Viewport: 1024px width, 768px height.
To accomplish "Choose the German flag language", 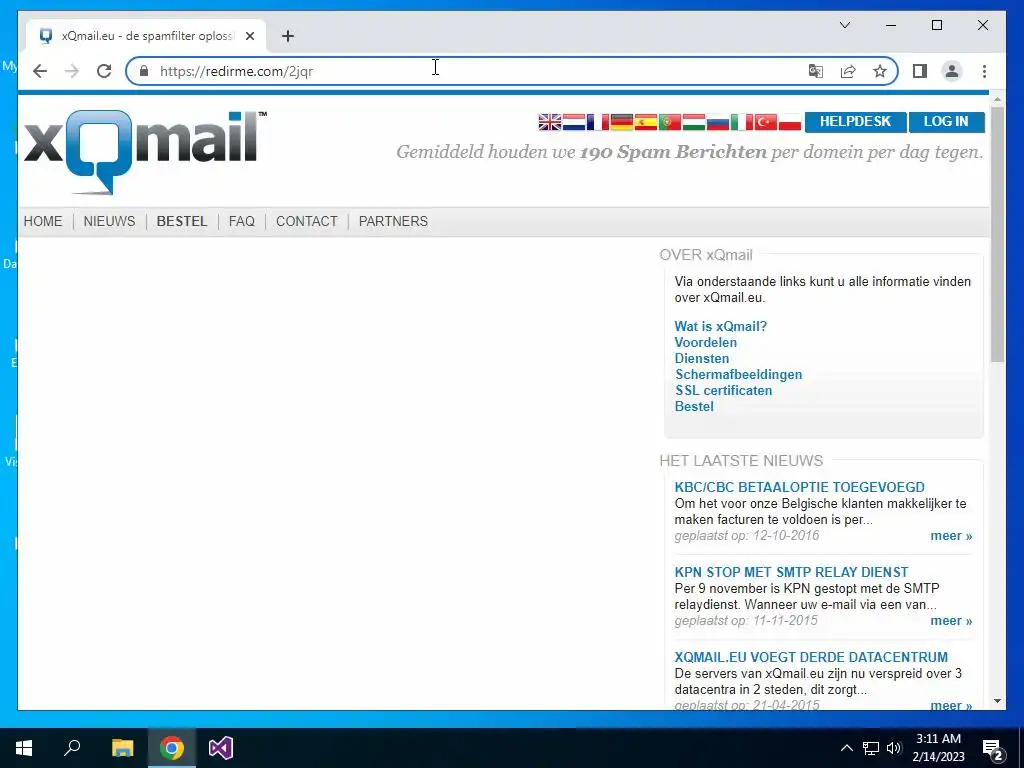I will pyautogui.click(x=622, y=122).
